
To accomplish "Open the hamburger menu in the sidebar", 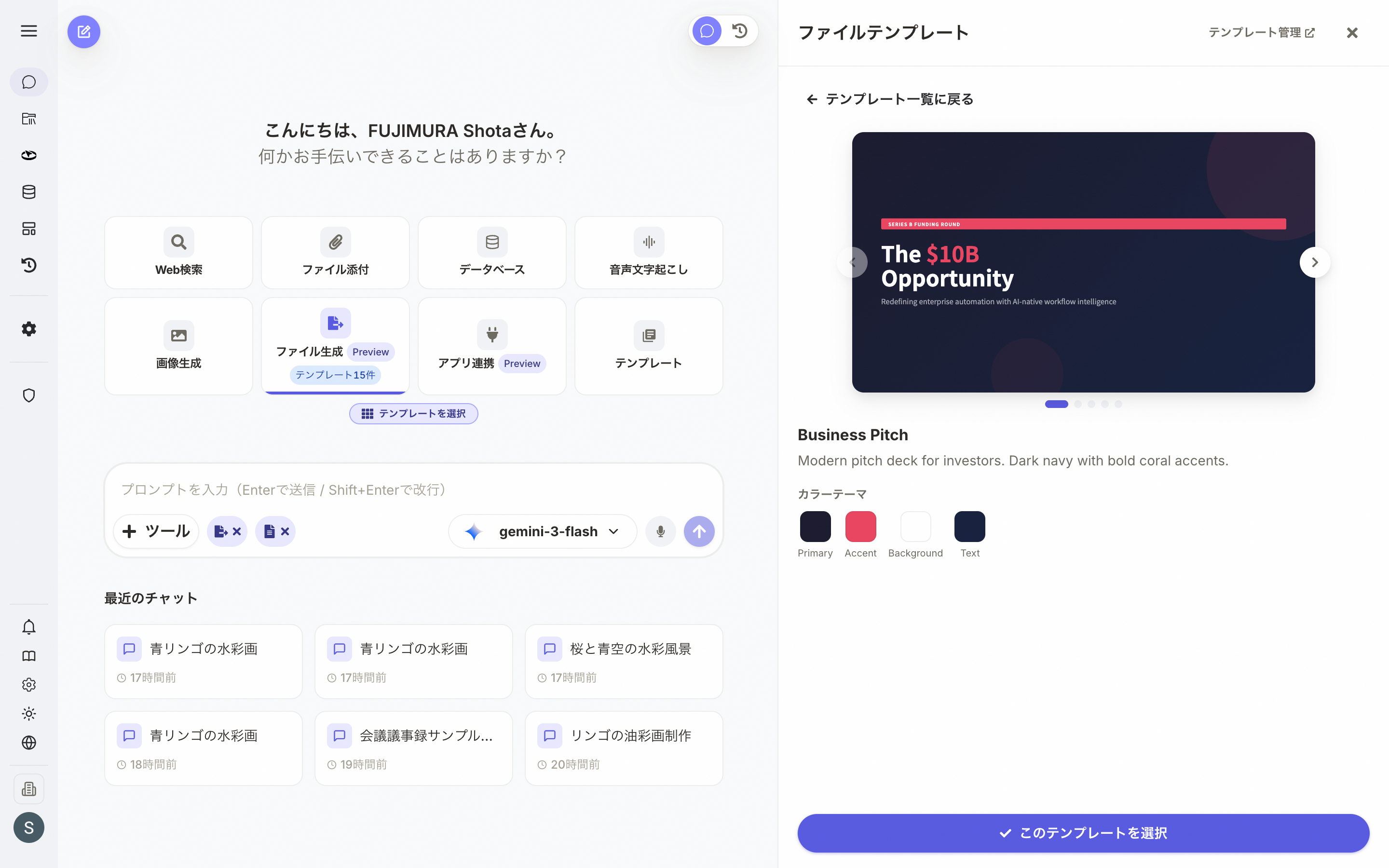I will click(29, 31).
